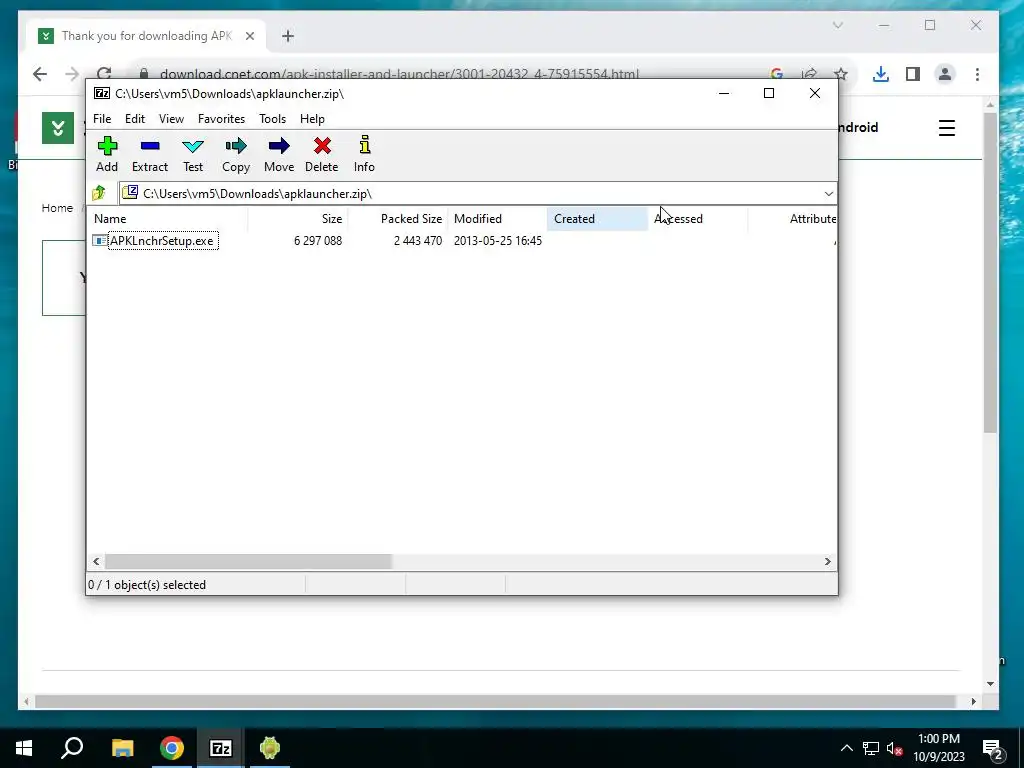The image size is (1024, 768).
Task: Sort by the Accessed column header
Action: click(x=697, y=219)
